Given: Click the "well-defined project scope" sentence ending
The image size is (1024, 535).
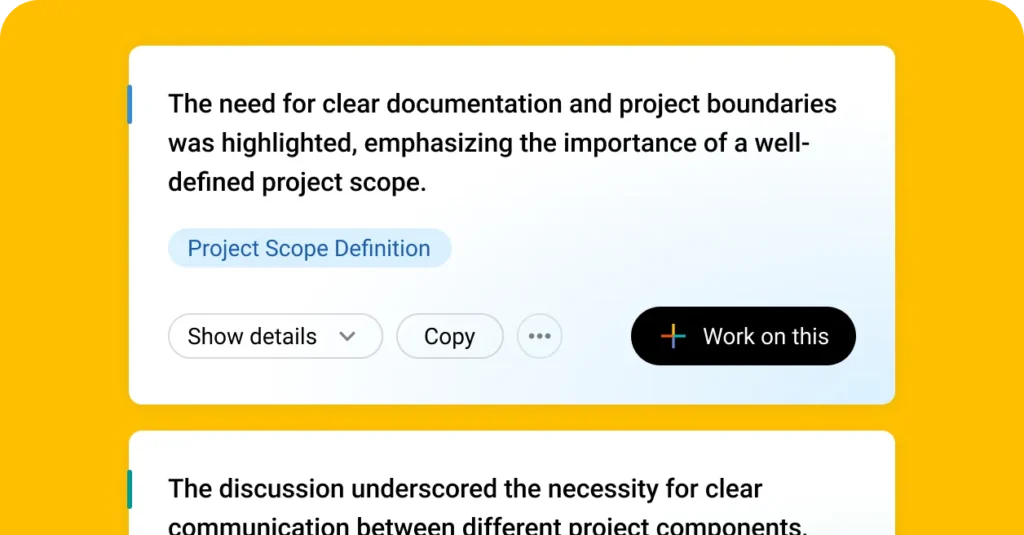Looking at the screenshot, I should pos(297,182).
